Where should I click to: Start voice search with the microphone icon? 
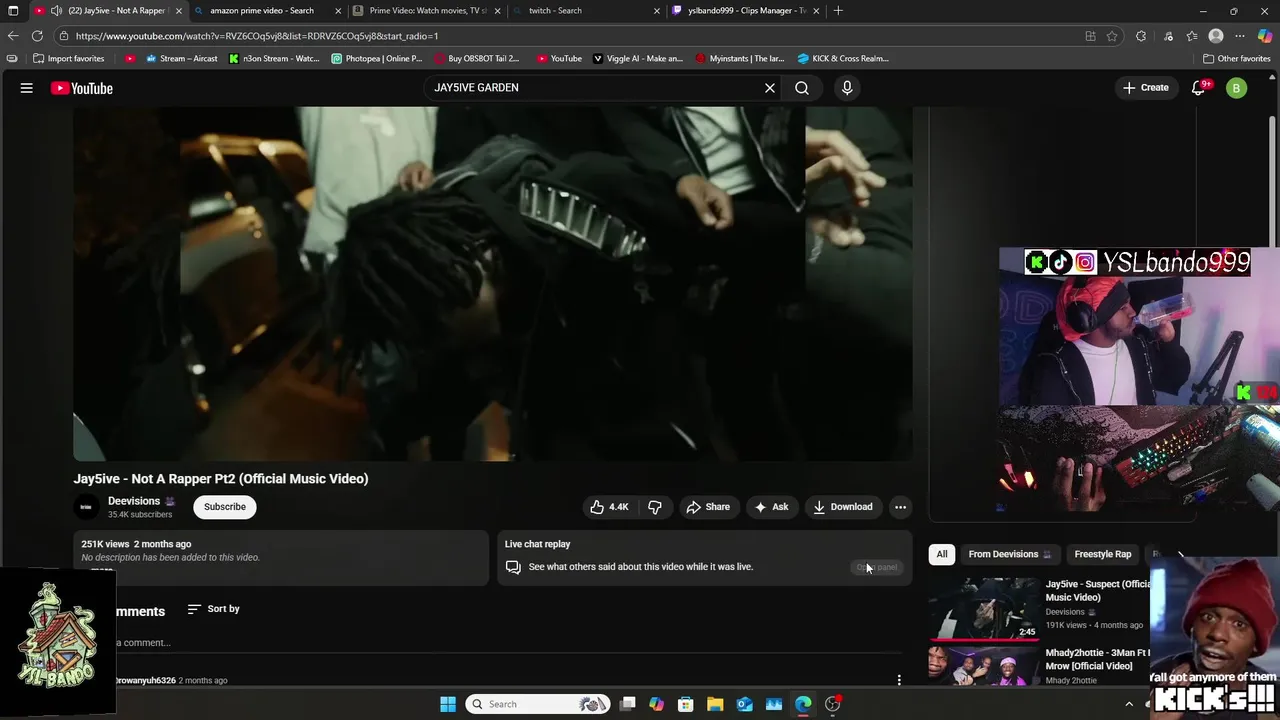pyautogui.click(x=847, y=88)
